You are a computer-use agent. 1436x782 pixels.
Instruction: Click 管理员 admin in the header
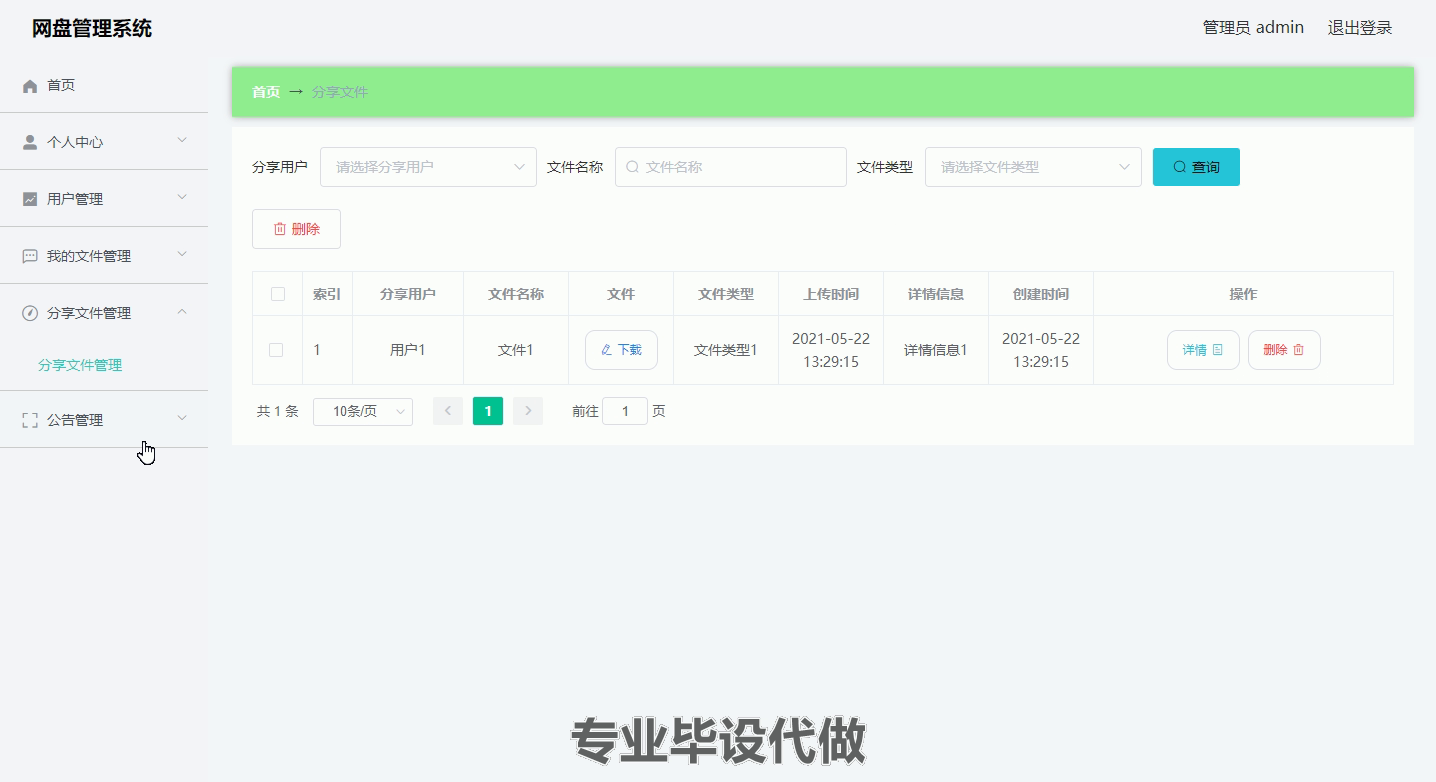point(1253,28)
